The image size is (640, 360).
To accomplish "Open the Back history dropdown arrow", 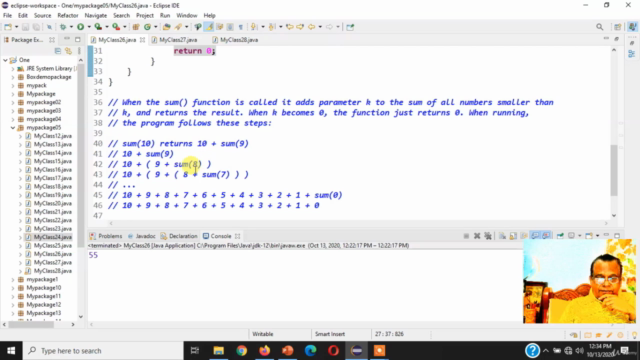I will pos(320,27).
